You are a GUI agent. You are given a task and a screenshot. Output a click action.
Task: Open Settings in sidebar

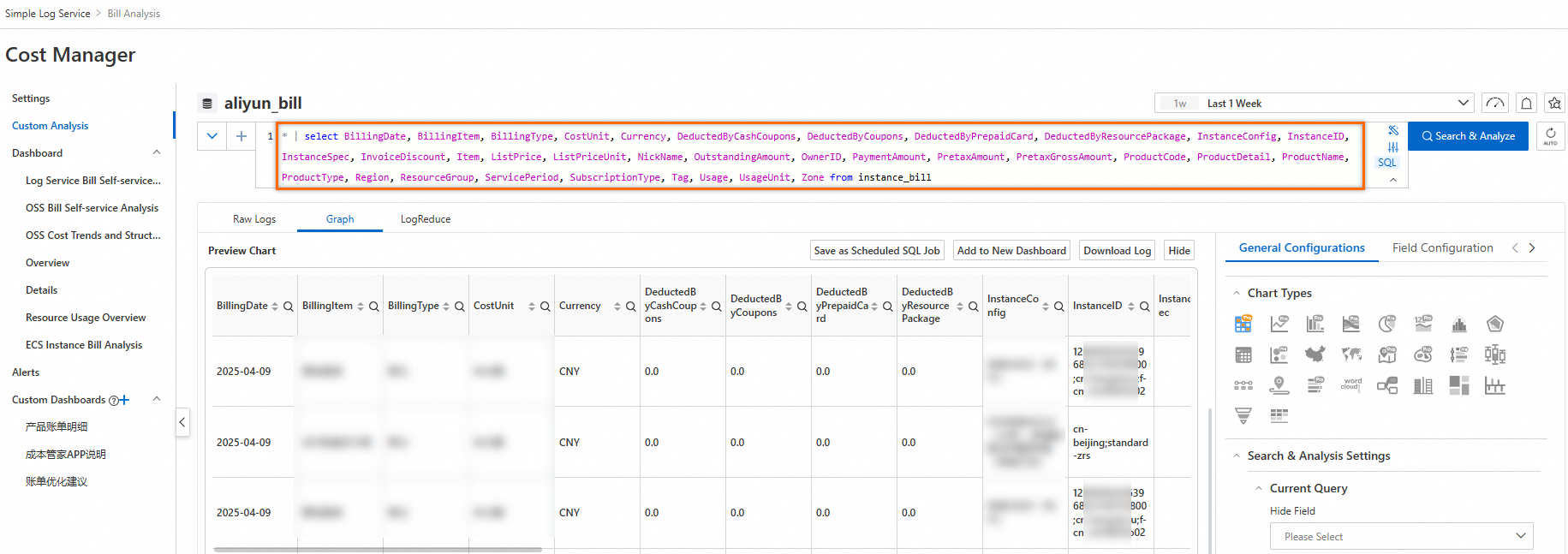pos(31,98)
